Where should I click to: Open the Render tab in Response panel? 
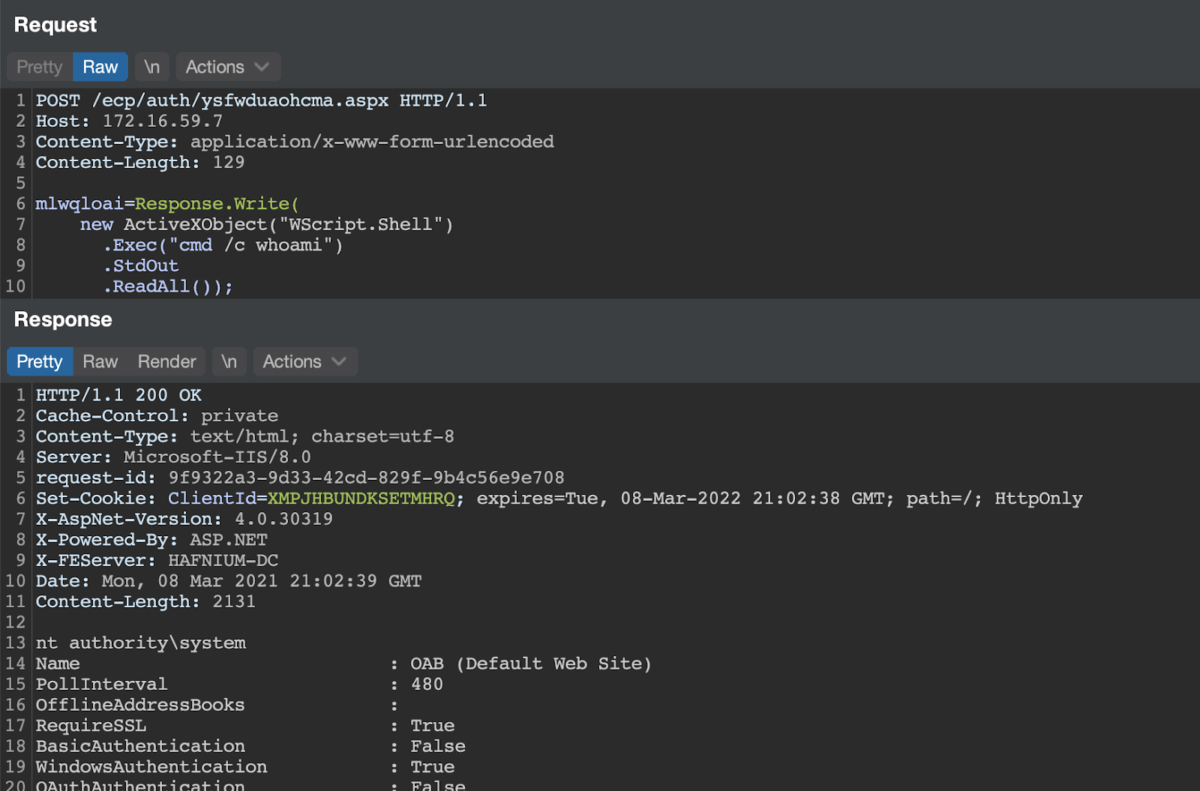167,362
